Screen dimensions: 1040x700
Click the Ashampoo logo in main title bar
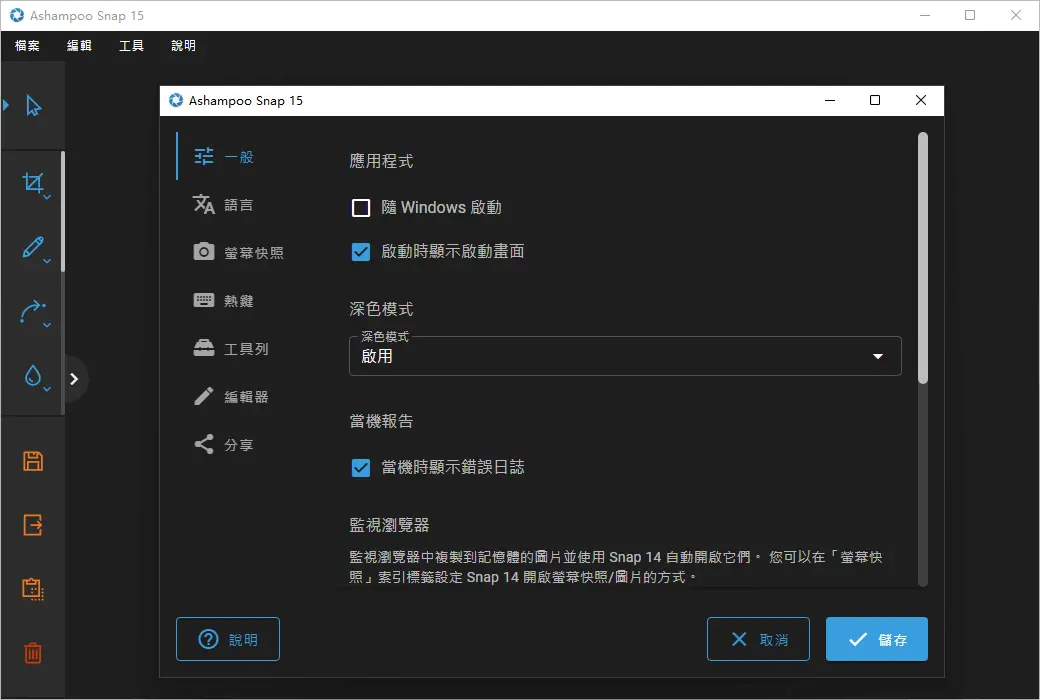click(x=17, y=15)
